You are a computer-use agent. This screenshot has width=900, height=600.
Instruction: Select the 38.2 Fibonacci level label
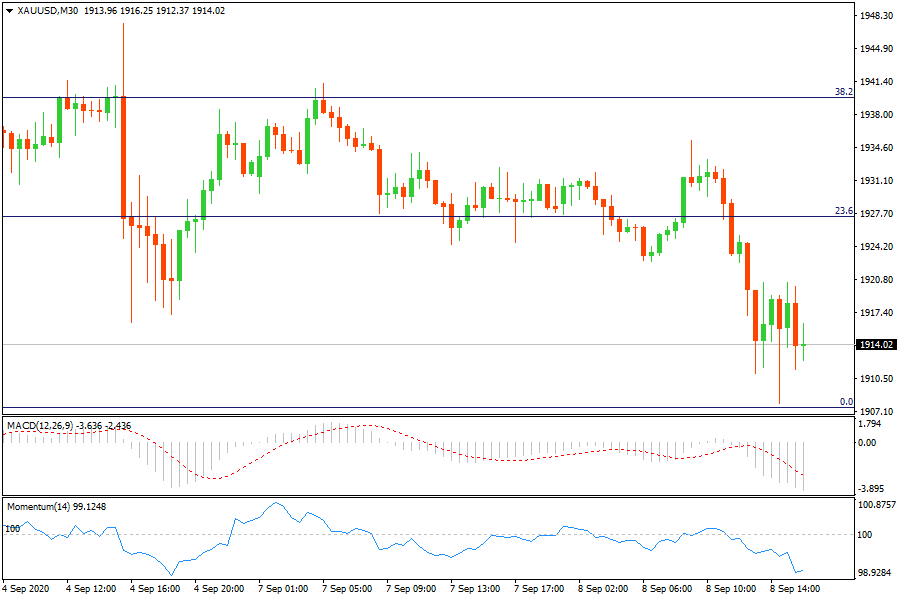[843, 91]
